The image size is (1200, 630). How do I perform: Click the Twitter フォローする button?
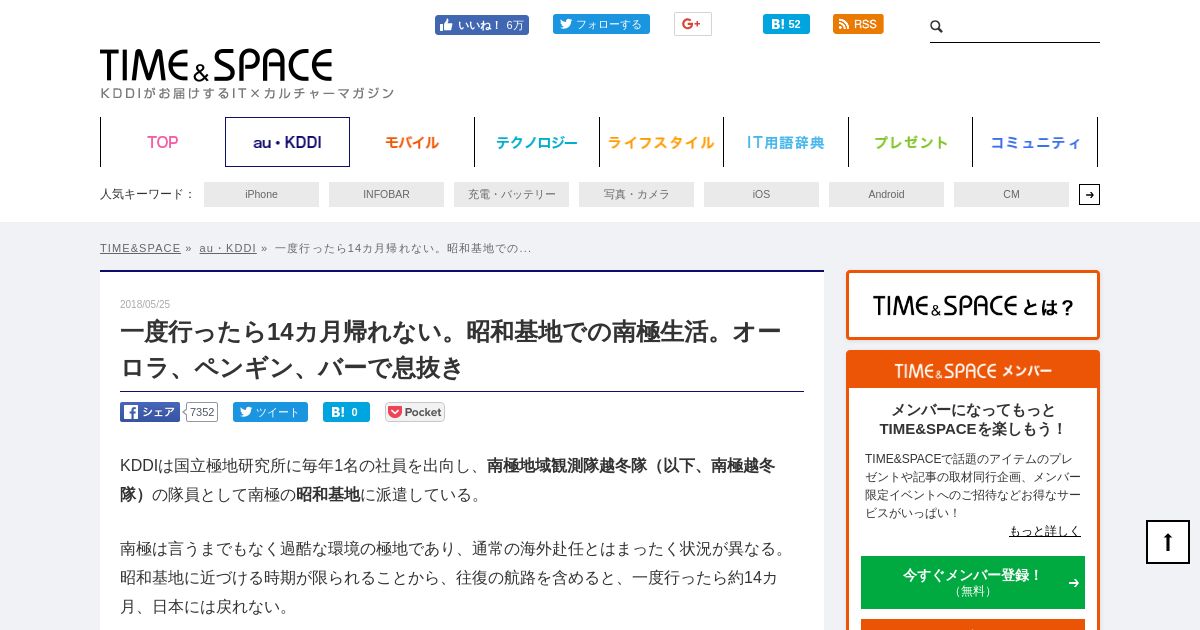(x=601, y=24)
